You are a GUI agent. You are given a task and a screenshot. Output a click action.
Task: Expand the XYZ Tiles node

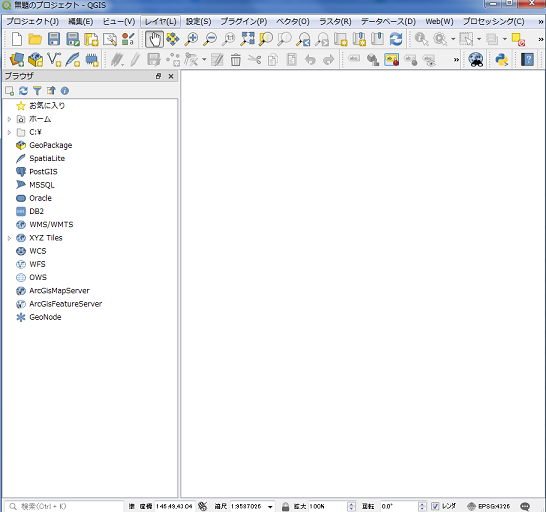[9, 238]
